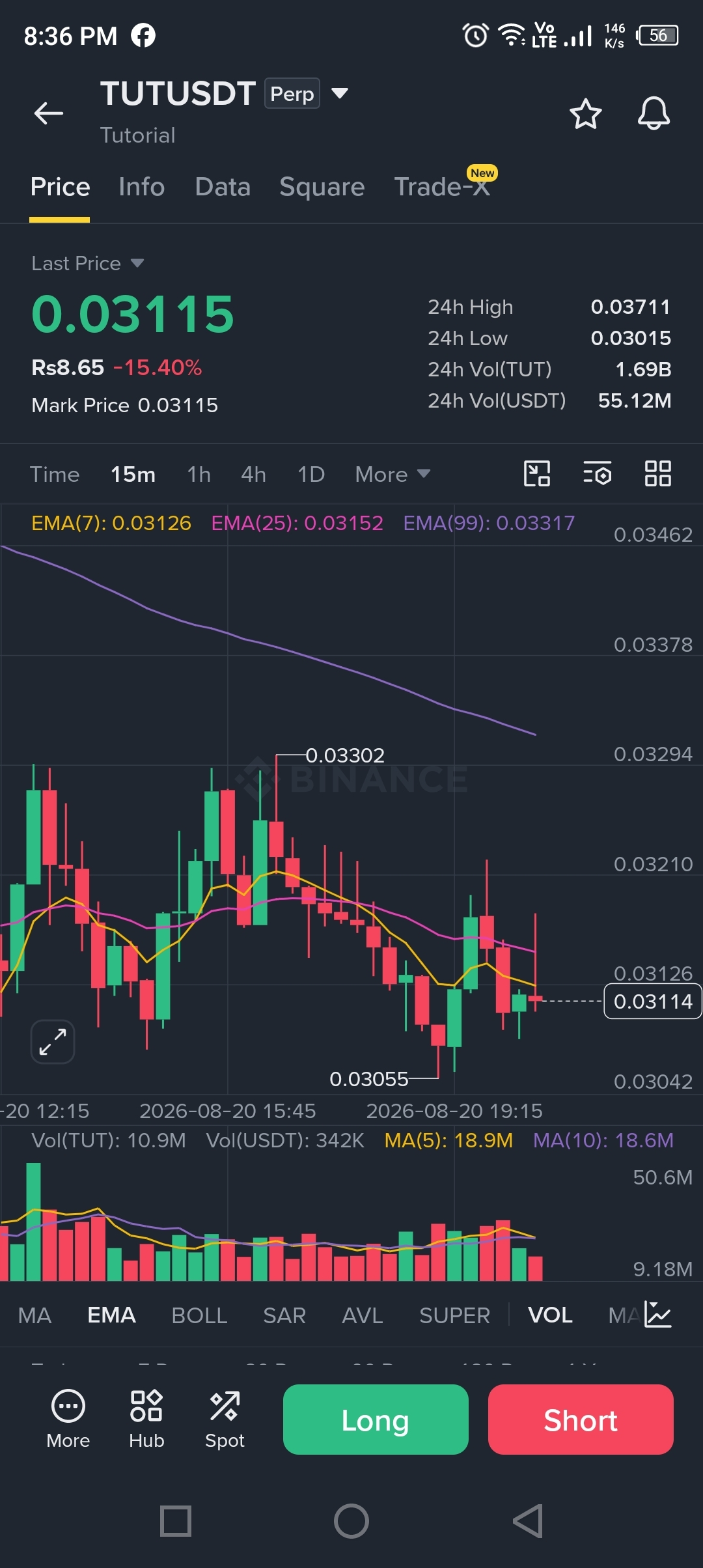
Task: Select the Perp contract badge
Action: pyautogui.click(x=292, y=93)
